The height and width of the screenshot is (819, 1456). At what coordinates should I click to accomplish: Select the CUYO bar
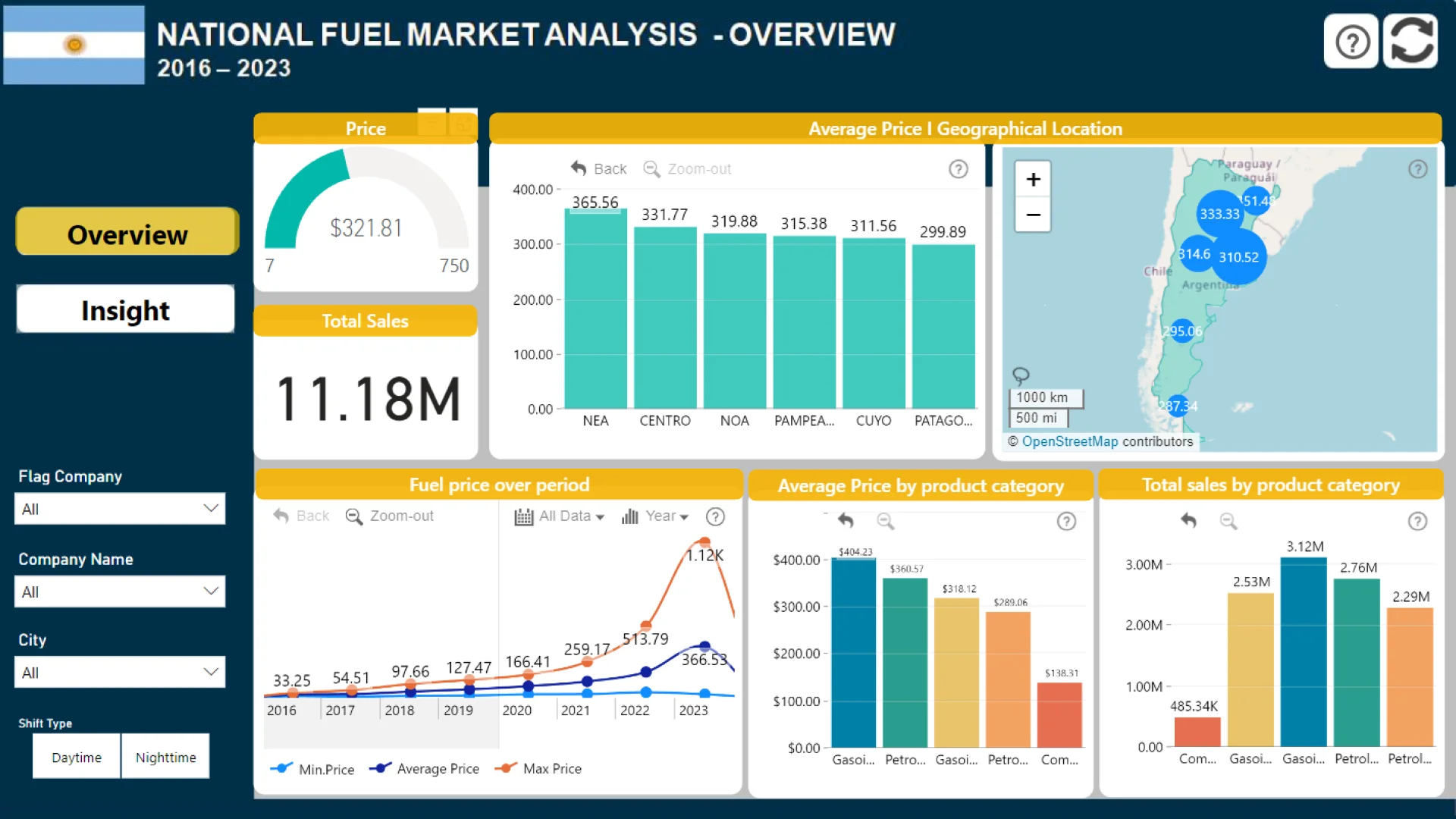pyautogui.click(x=874, y=324)
